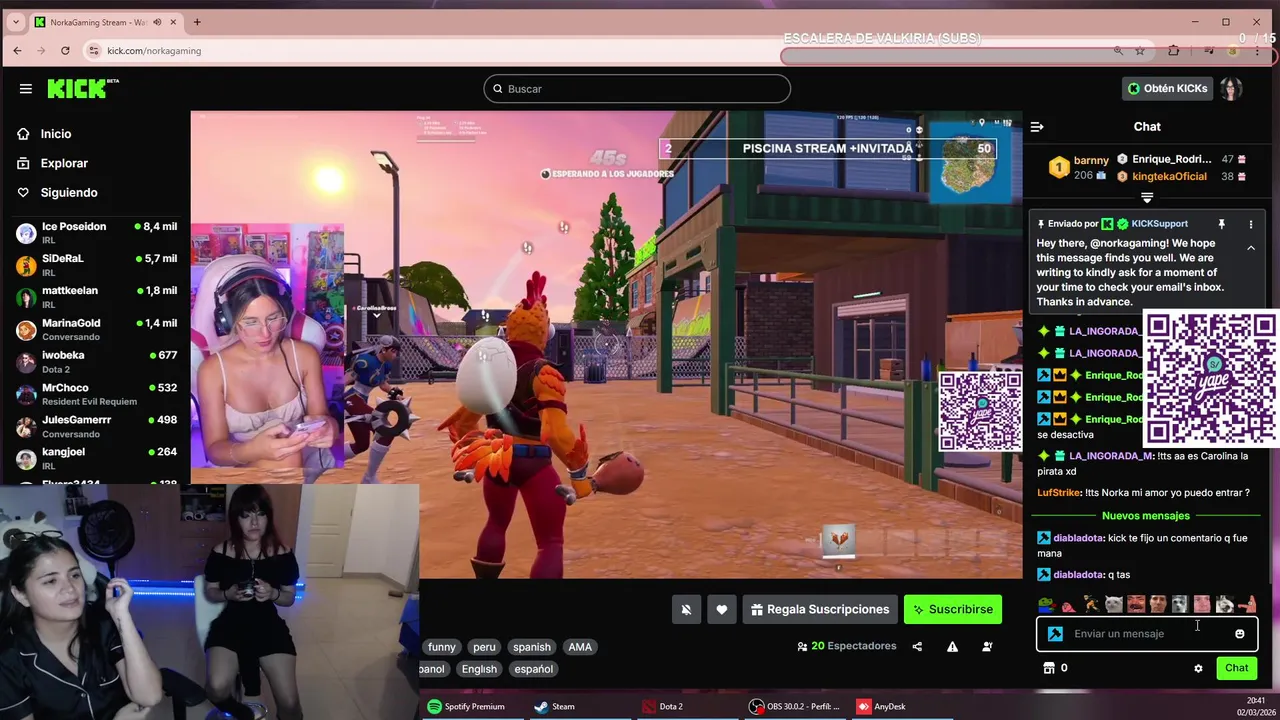Open chat settings gear
Viewport: 1280px width, 720px height.
click(x=1198, y=668)
